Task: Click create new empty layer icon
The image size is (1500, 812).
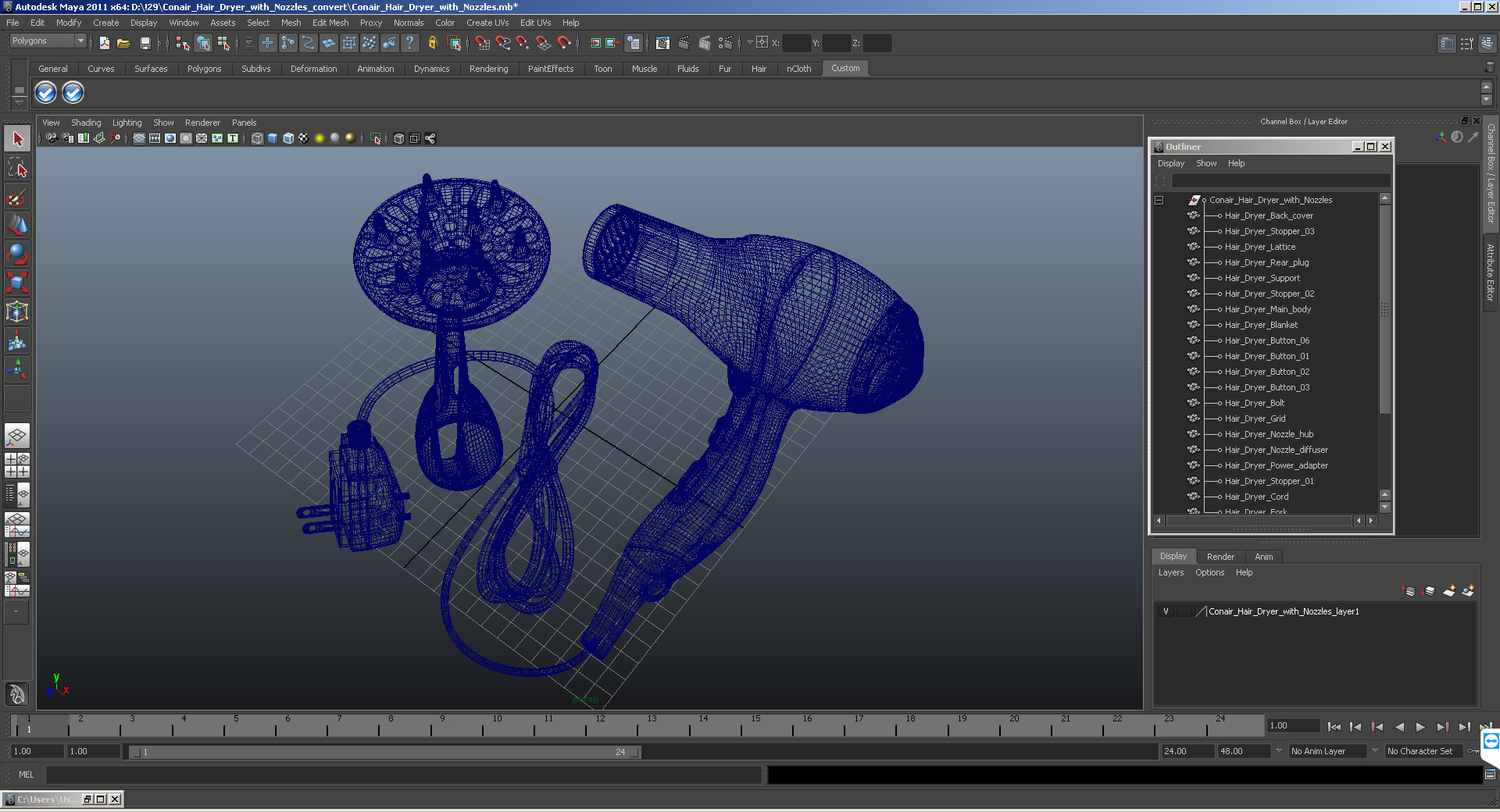Action: [1449, 591]
